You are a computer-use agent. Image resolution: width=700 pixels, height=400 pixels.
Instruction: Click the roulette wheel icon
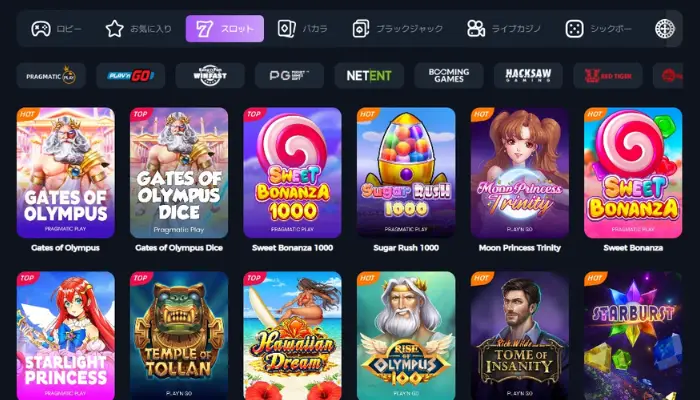click(665, 29)
